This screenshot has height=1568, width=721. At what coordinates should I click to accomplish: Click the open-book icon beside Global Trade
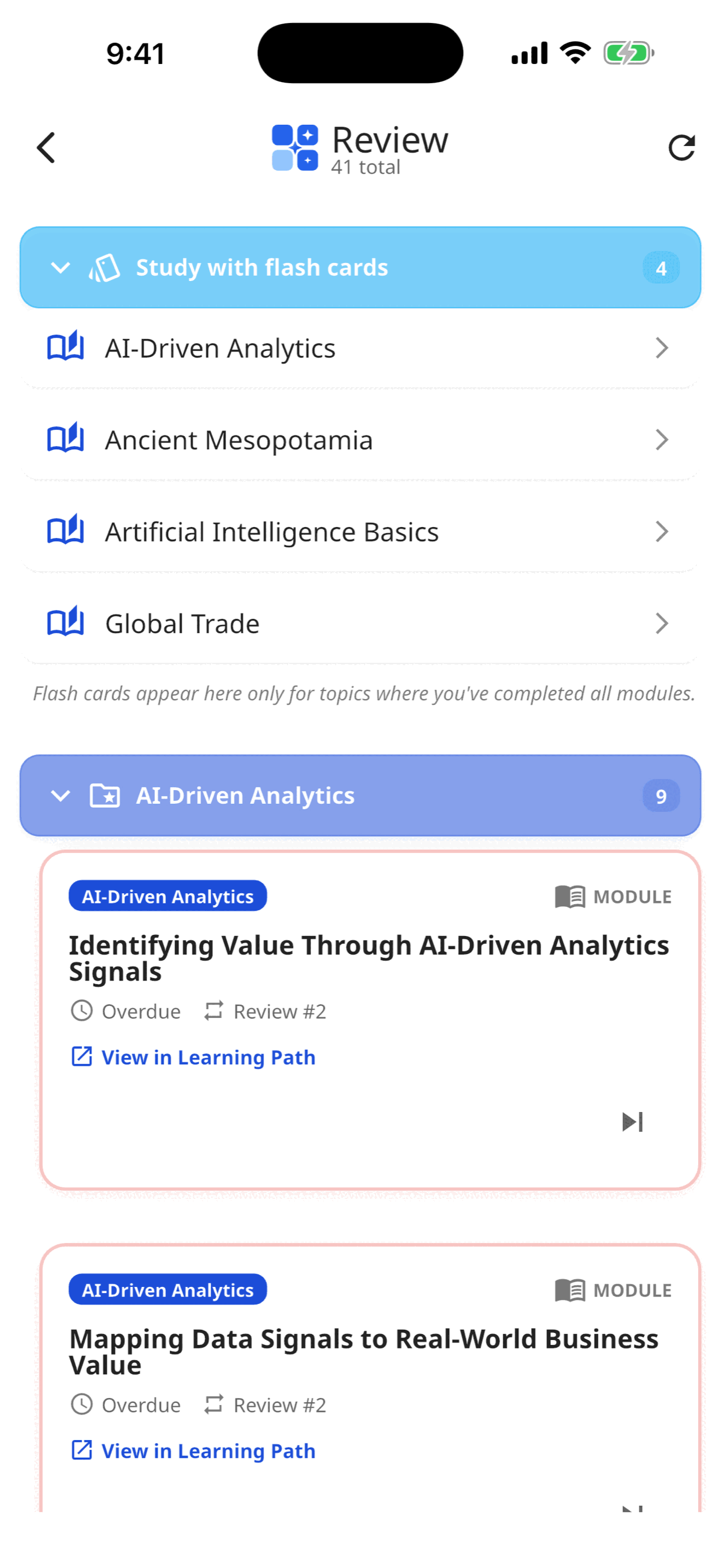(66, 622)
